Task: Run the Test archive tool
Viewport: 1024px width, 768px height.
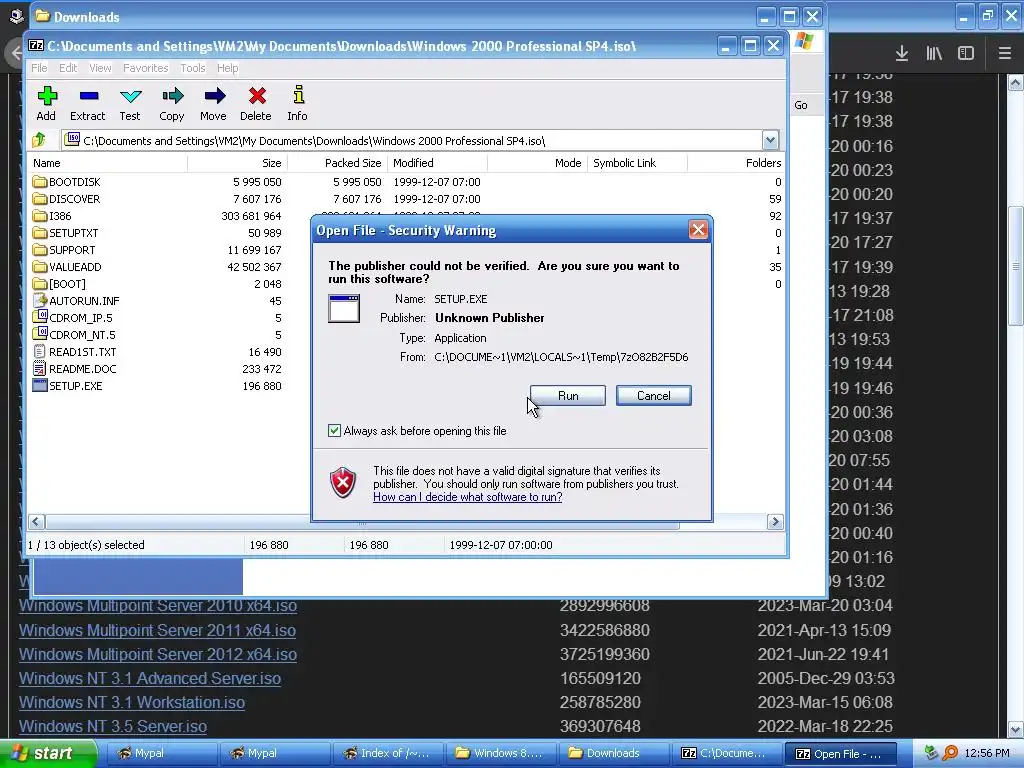Action: click(130, 103)
